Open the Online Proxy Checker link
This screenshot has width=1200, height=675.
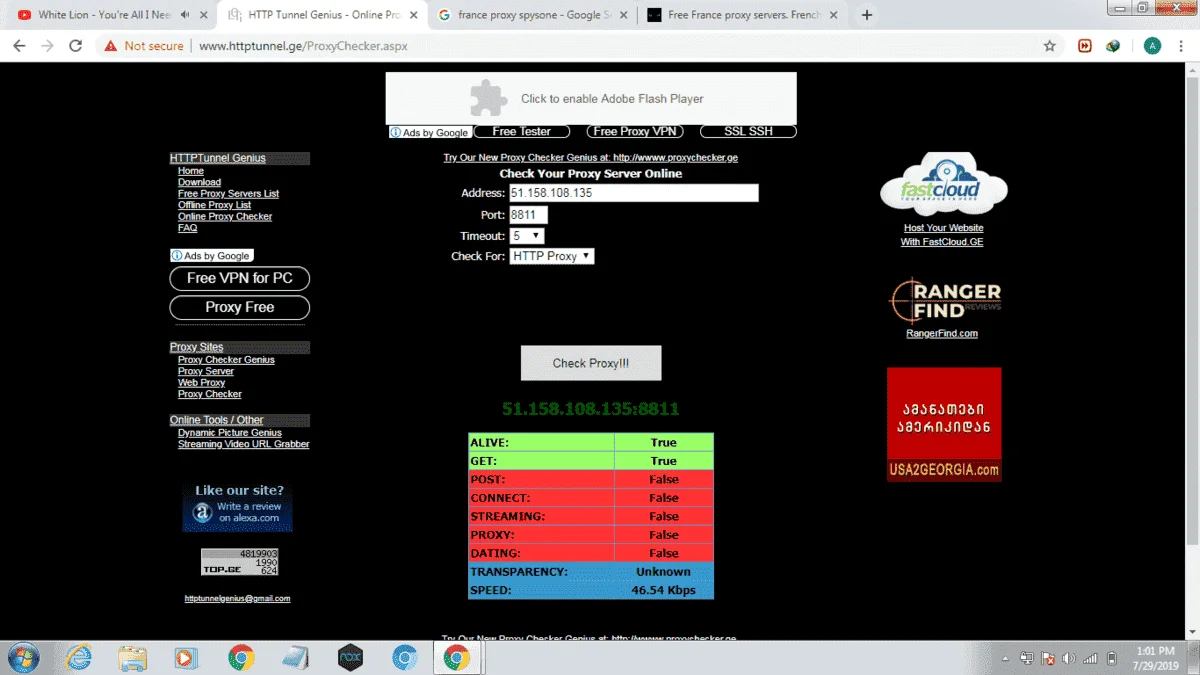[x=225, y=216]
